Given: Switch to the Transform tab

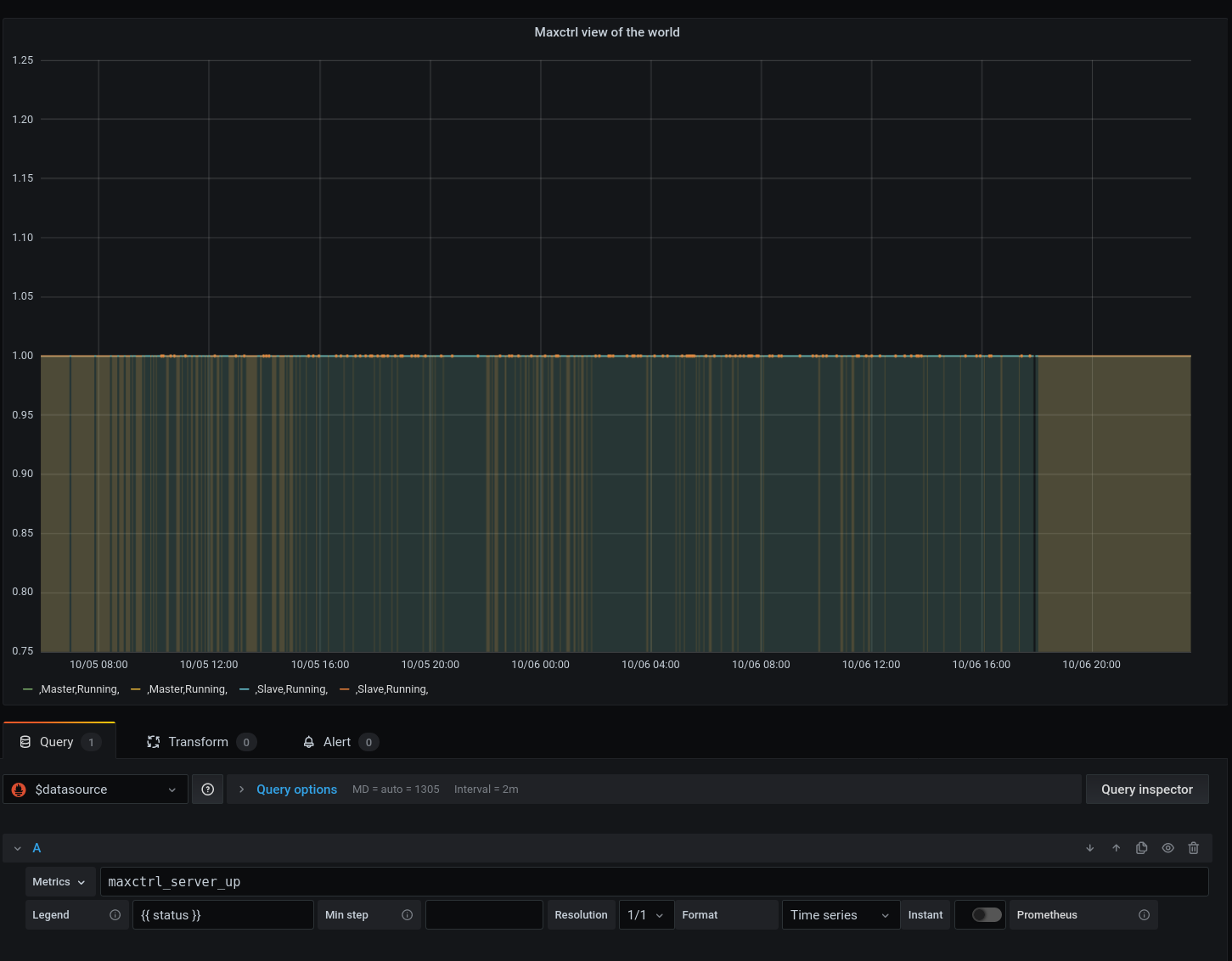Looking at the screenshot, I should pyautogui.click(x=199, y=742).
